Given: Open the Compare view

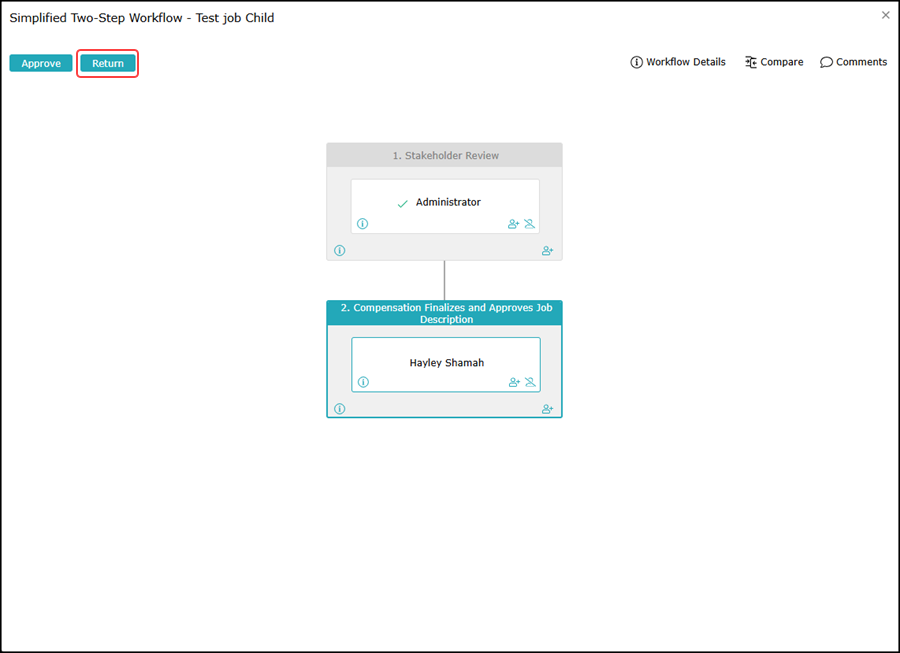Looking at the screenshot, I should 774,62.
